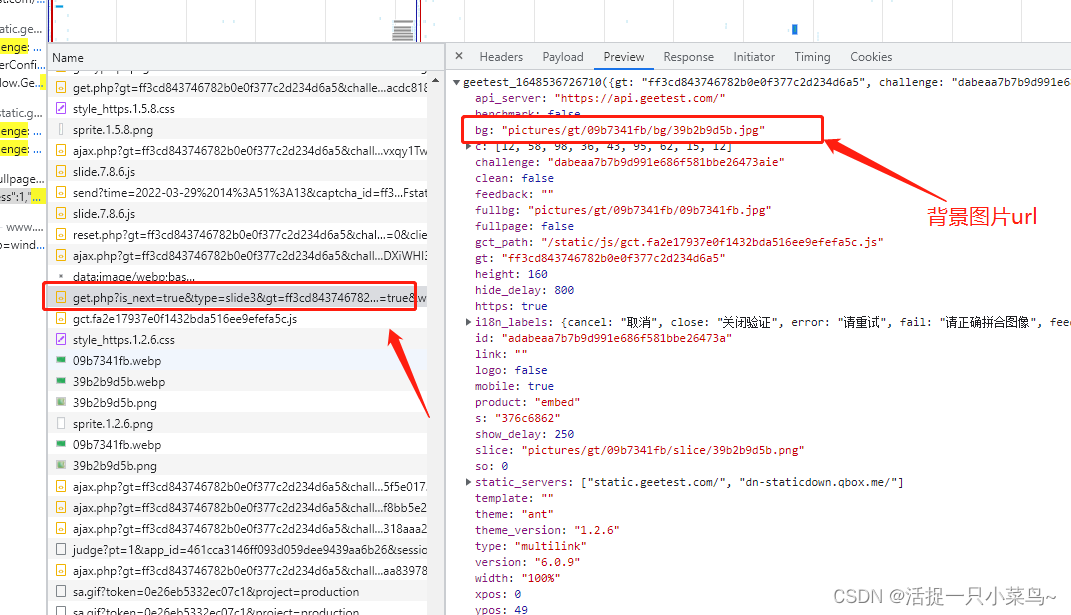The image size is (1071, 615).
Task: Click the blue marker in the timeline overview
Action: (x=795, y=29)
